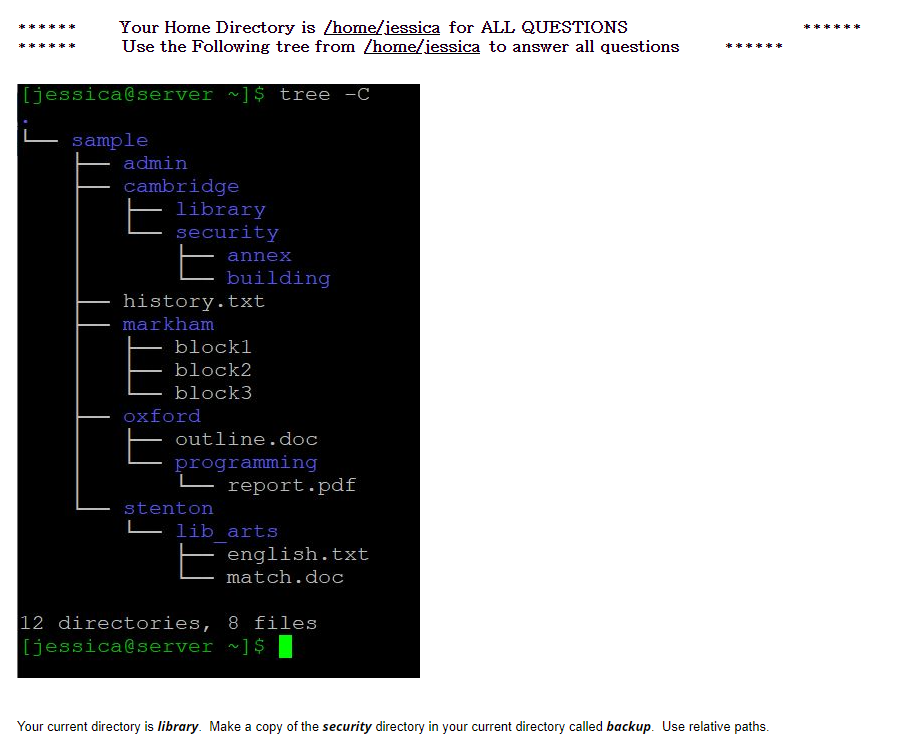Select the report.pdf file under programming

point(292,485)
